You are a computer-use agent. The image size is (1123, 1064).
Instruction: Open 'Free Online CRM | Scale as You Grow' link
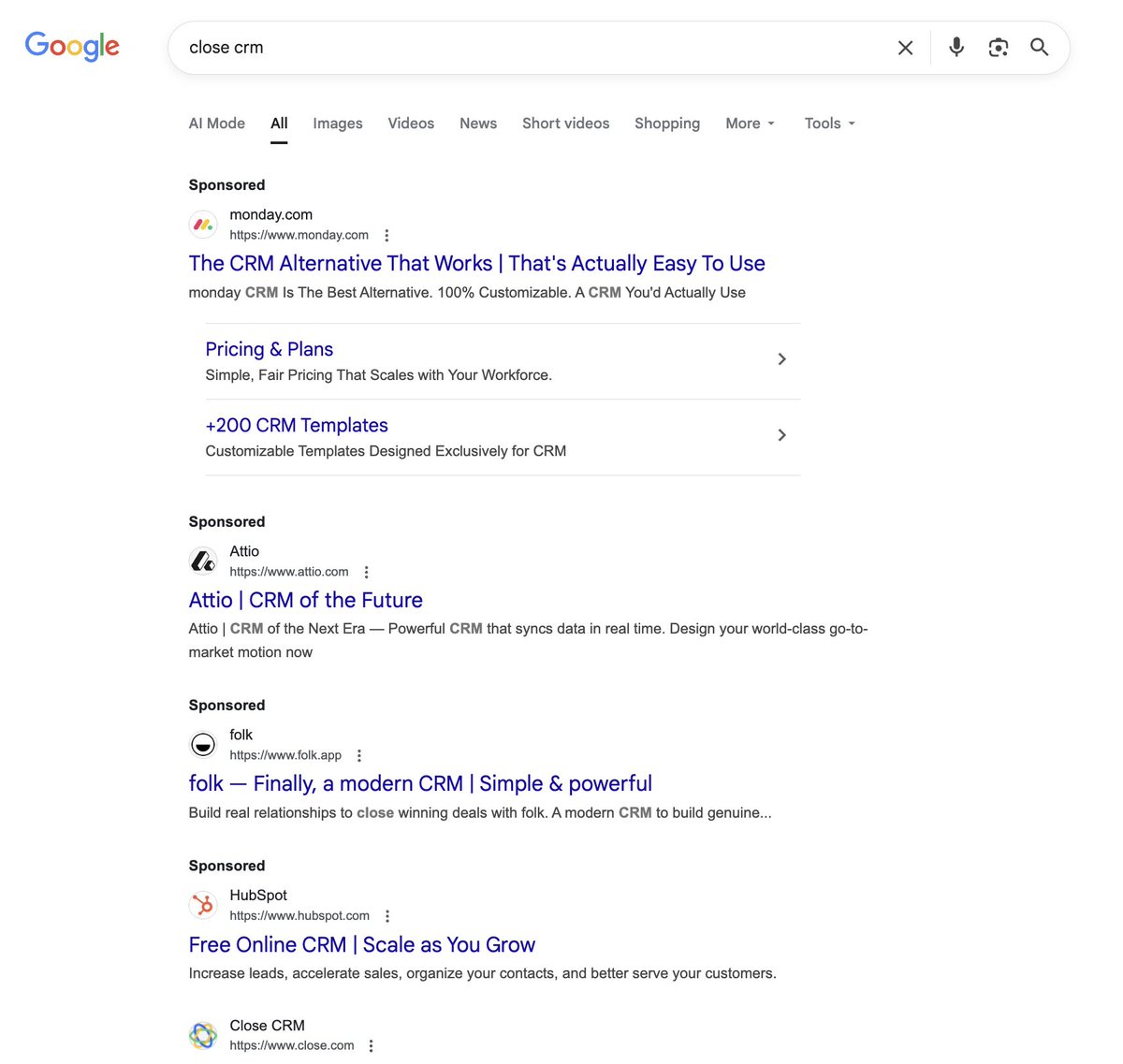[362, 945]
